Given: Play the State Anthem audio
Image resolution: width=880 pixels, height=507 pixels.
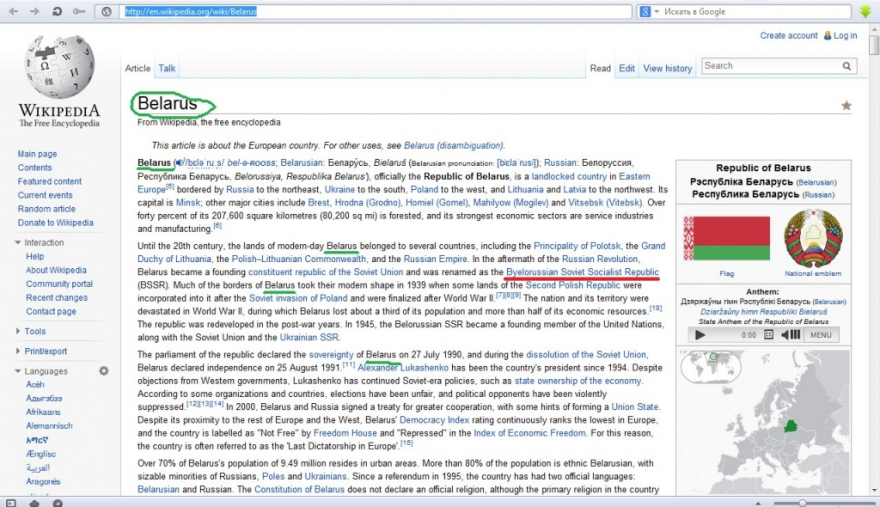Looking at the screenshot, I should [x=700, y=335].
